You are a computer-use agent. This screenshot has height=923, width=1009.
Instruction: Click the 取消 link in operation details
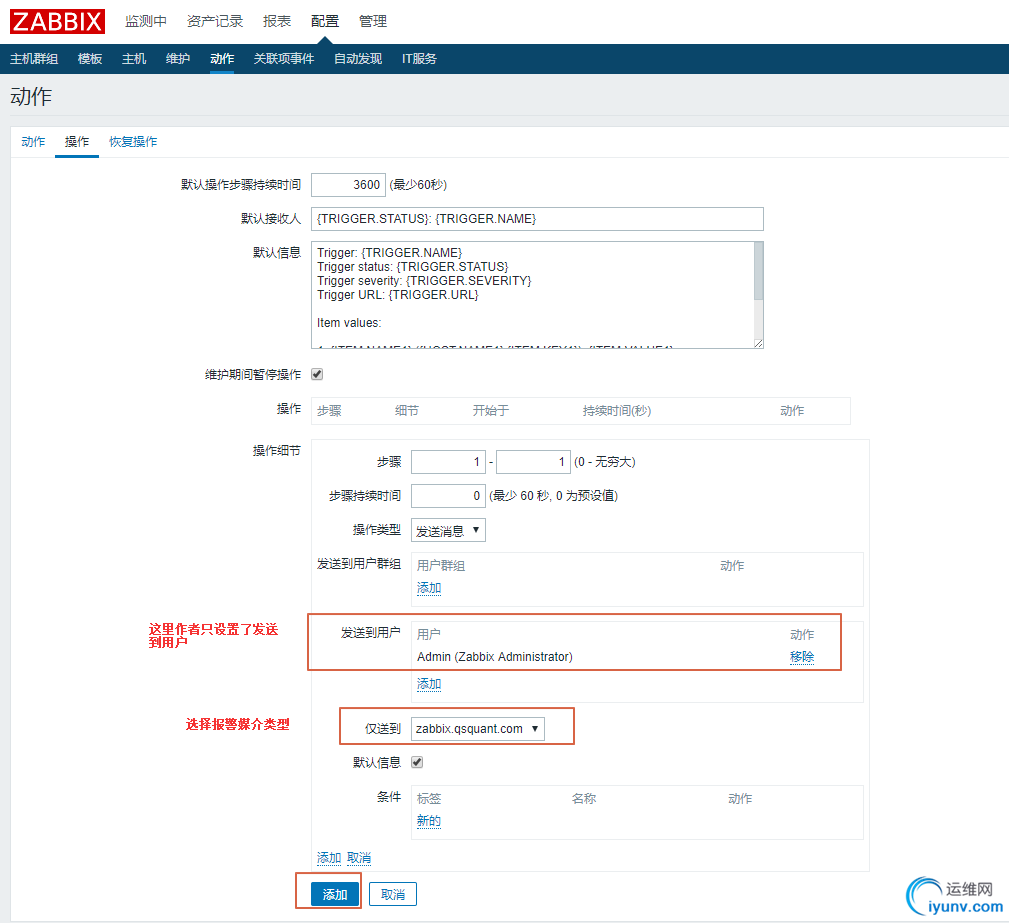tap(359, 857)
